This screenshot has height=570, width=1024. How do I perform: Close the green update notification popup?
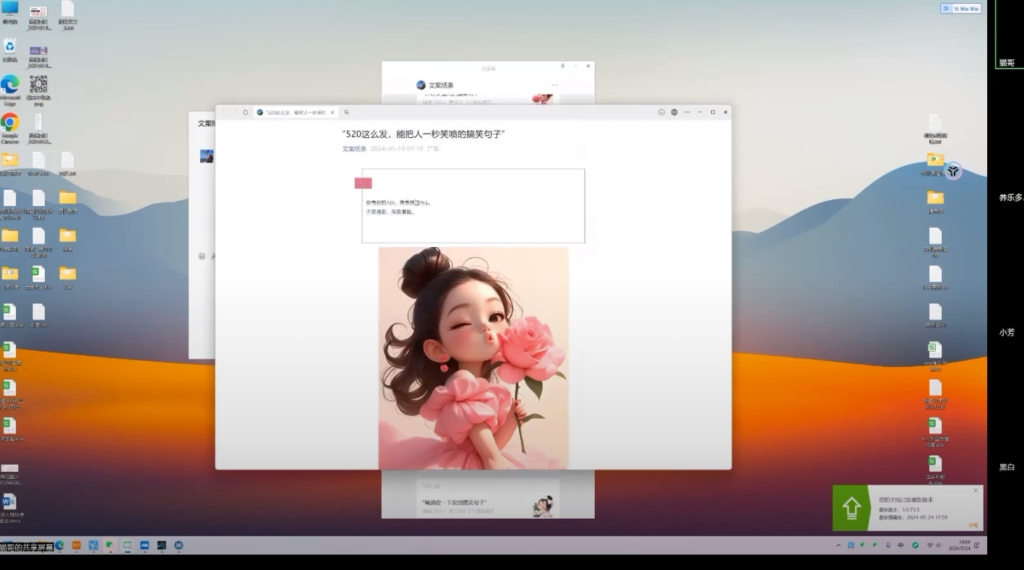click(976, 490)
